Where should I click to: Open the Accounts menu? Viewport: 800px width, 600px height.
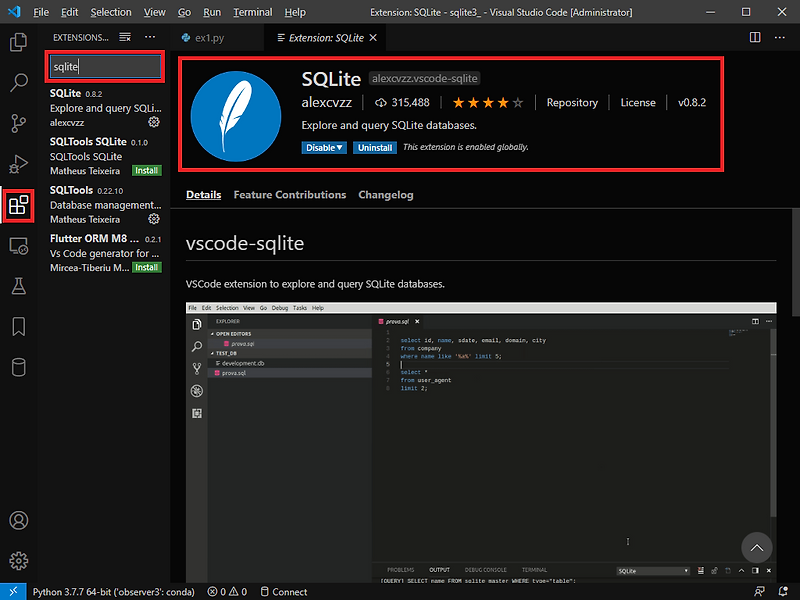[18, 520]
